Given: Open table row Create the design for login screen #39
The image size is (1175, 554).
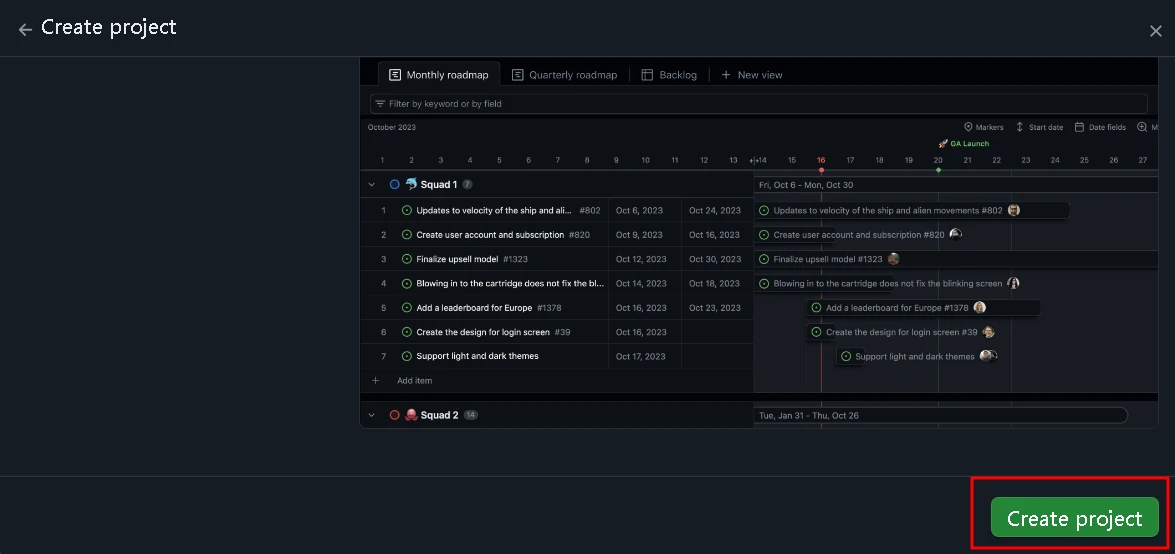Looking at the screenshot, I should click(557, 332).
